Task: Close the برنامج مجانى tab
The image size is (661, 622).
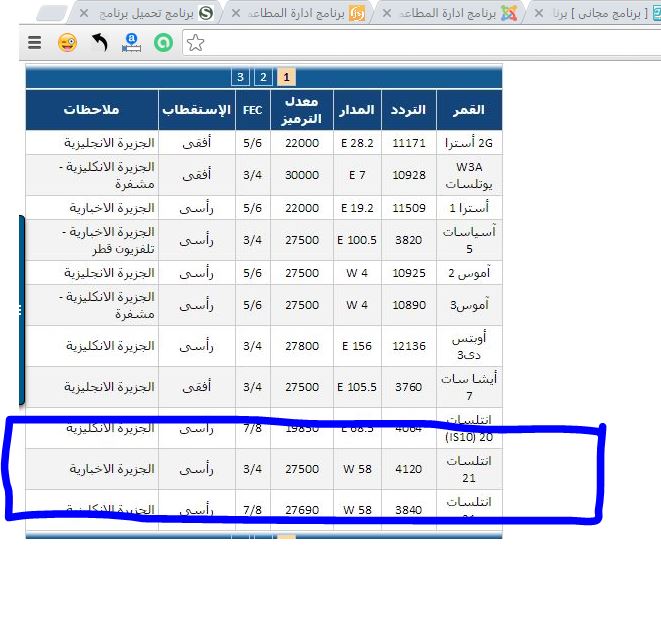Action: click(x=539, y=13)
